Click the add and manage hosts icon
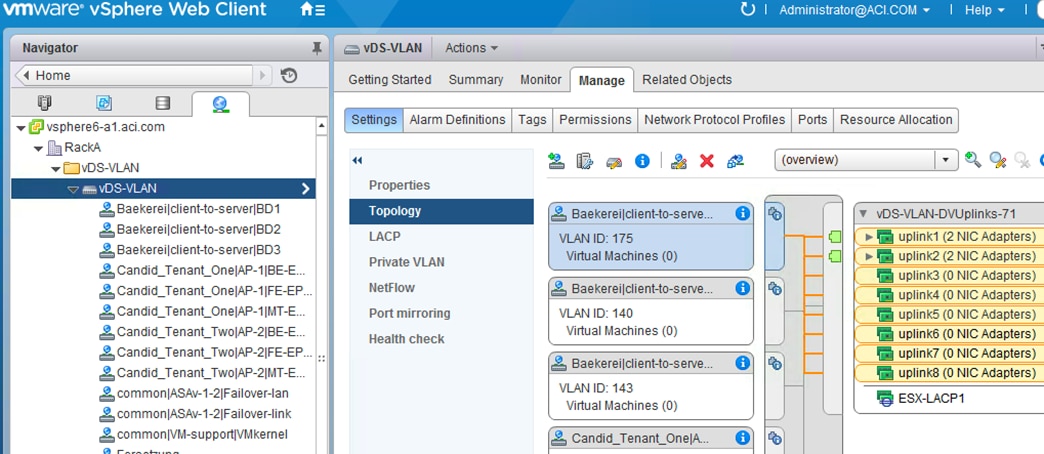The image size is (1044, 454). 585,160
